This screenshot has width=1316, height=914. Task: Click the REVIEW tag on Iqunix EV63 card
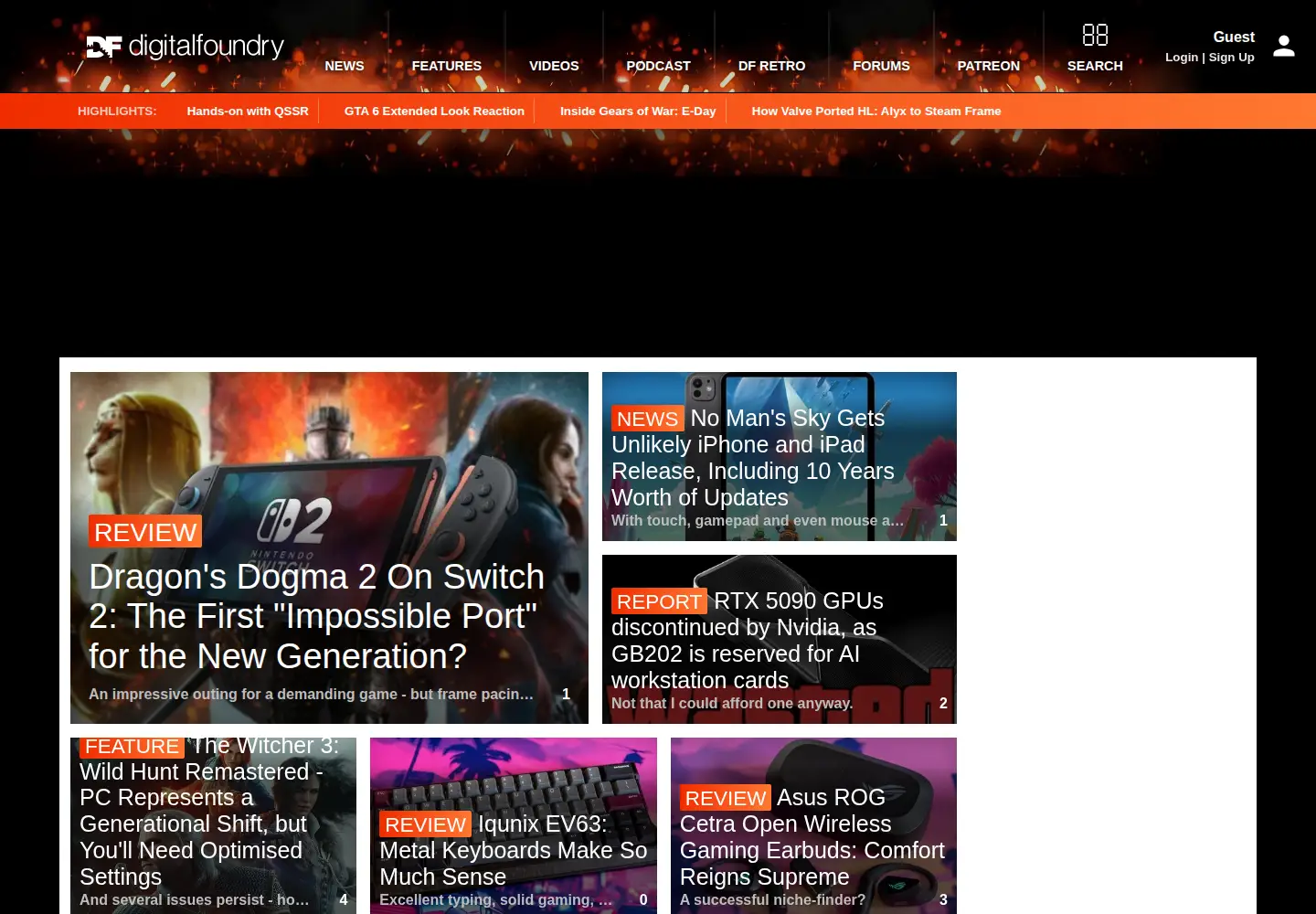425,824
